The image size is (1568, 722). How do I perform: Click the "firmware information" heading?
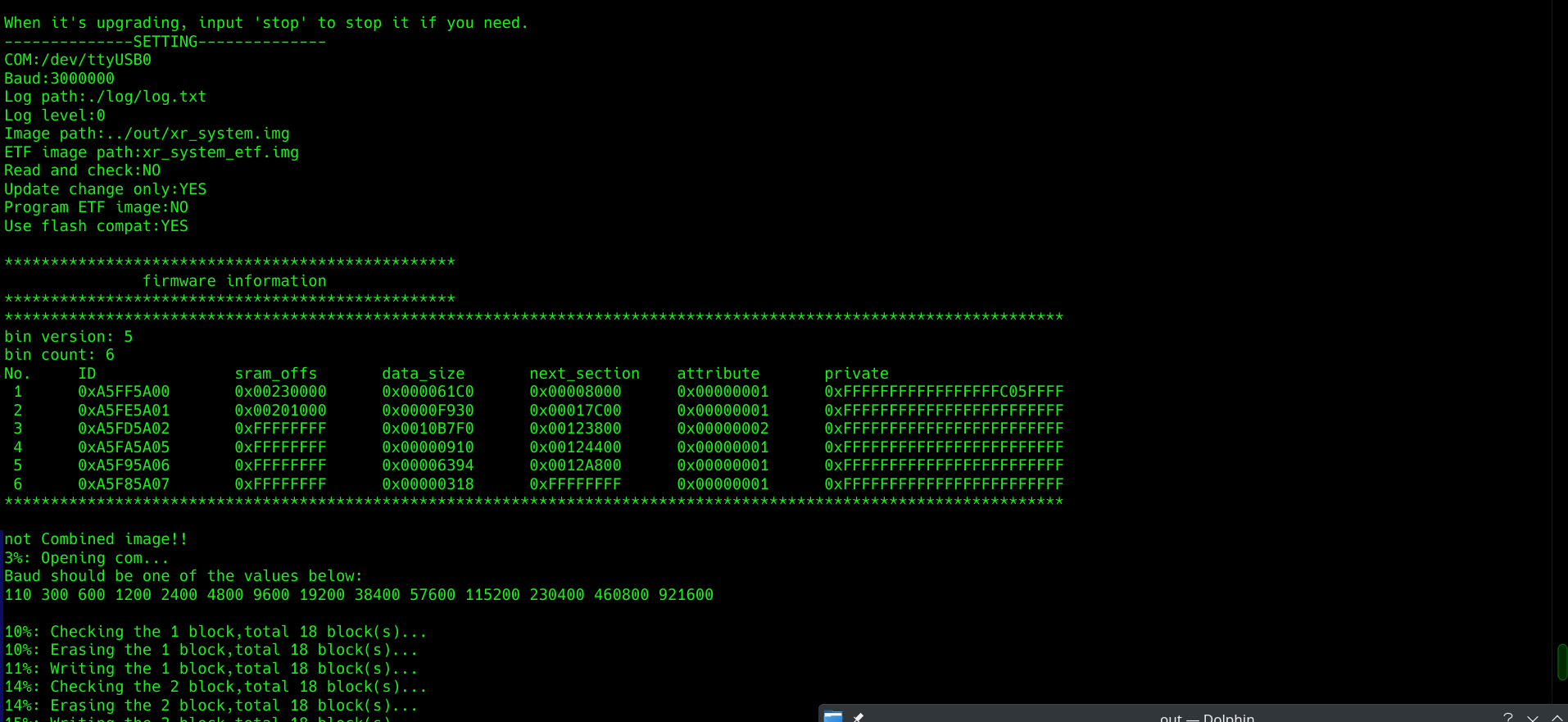(x=234, y=281)
